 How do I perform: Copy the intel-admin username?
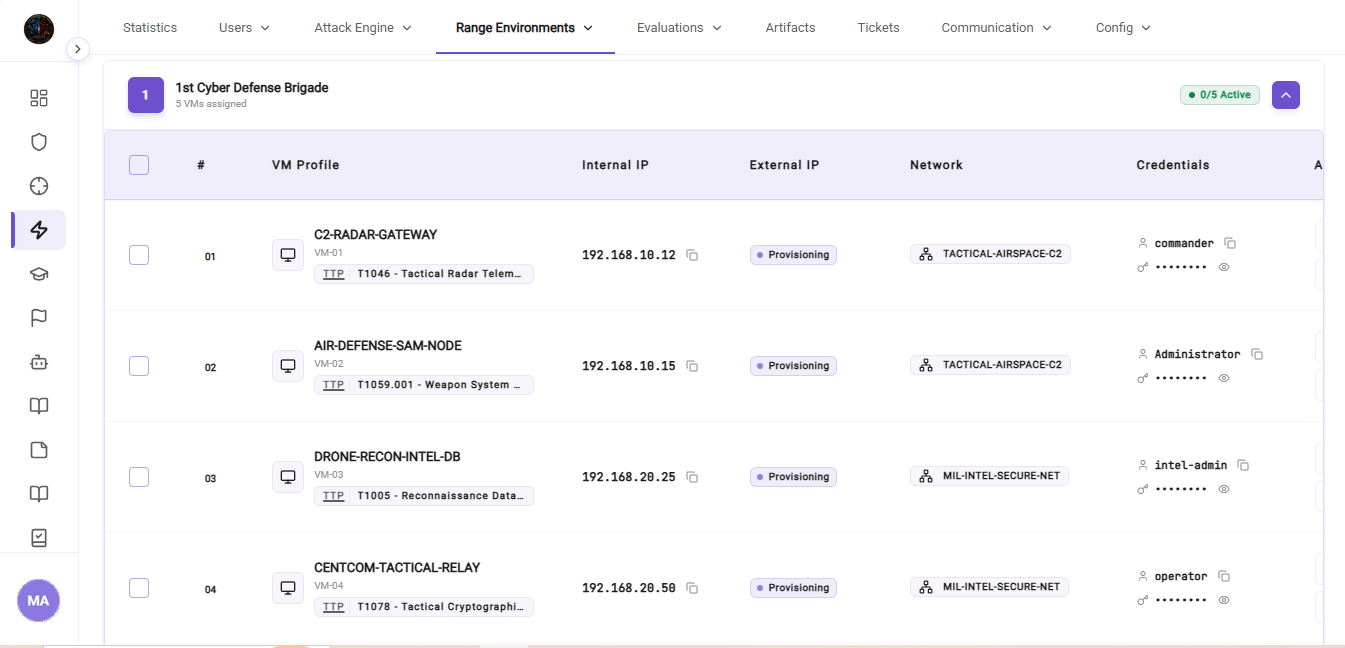(x=1243, y=465)
